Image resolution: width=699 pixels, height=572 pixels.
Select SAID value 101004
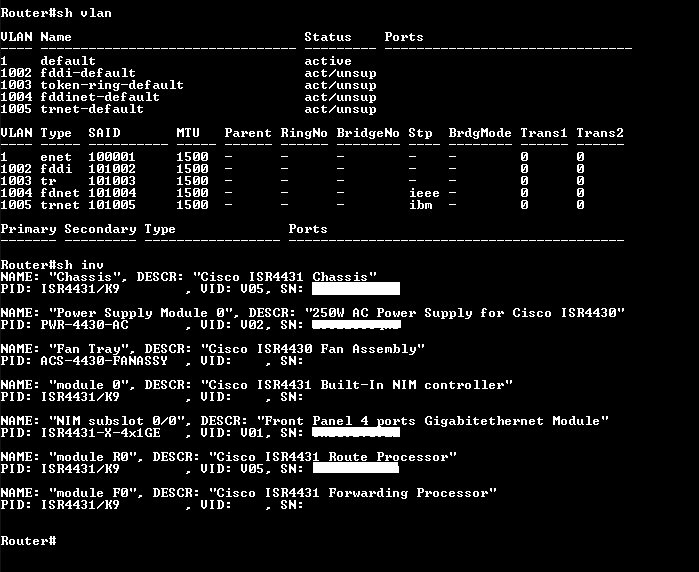coord(112,193)
